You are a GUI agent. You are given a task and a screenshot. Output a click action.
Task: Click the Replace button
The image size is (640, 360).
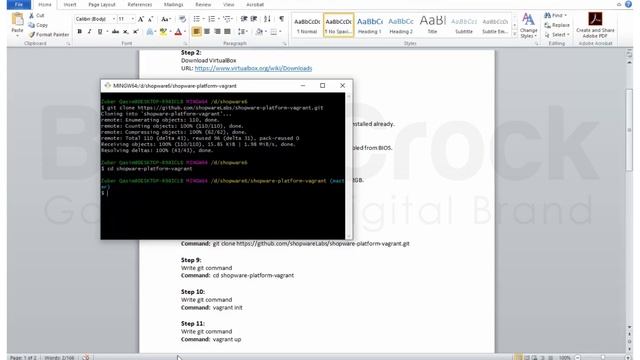(557, 25)
